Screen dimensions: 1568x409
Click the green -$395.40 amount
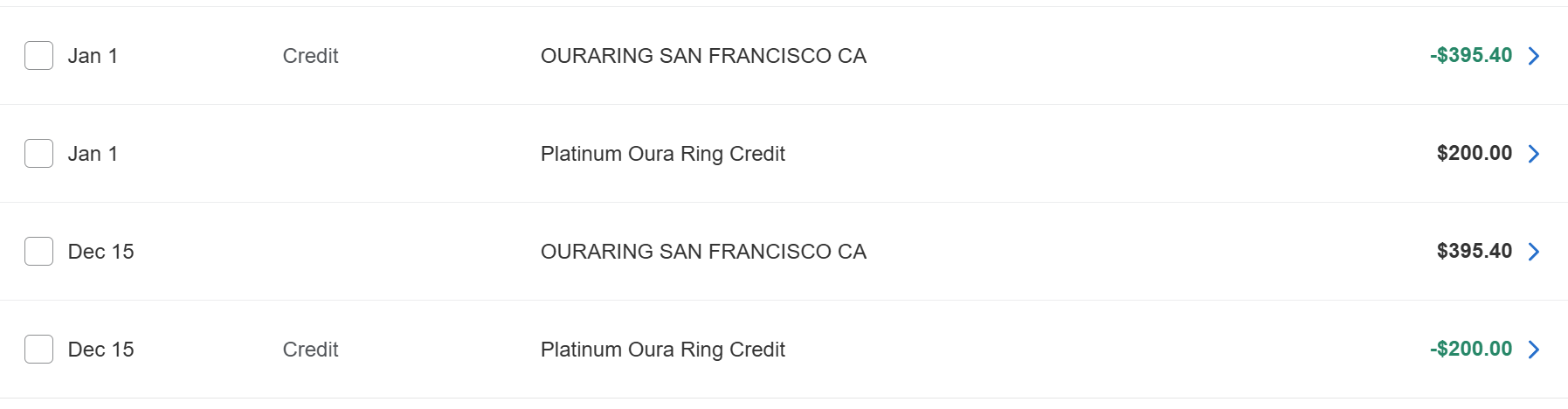[1471, 55]
